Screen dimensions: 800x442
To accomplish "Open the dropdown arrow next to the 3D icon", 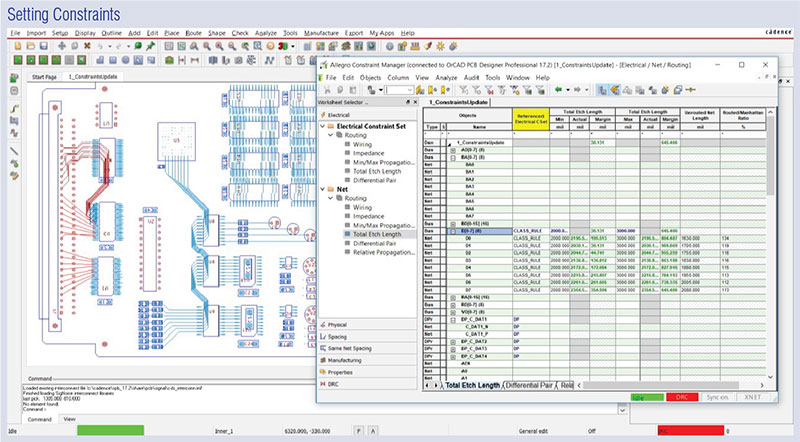I will (292, 46).
